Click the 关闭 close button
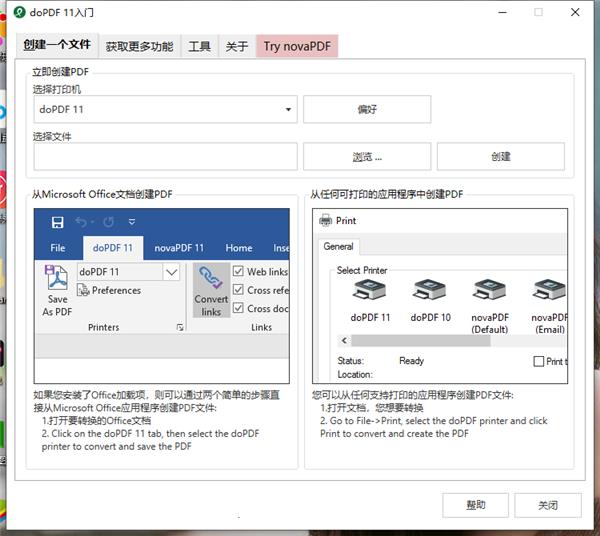 pyautogui.click(x=548, y=505)
